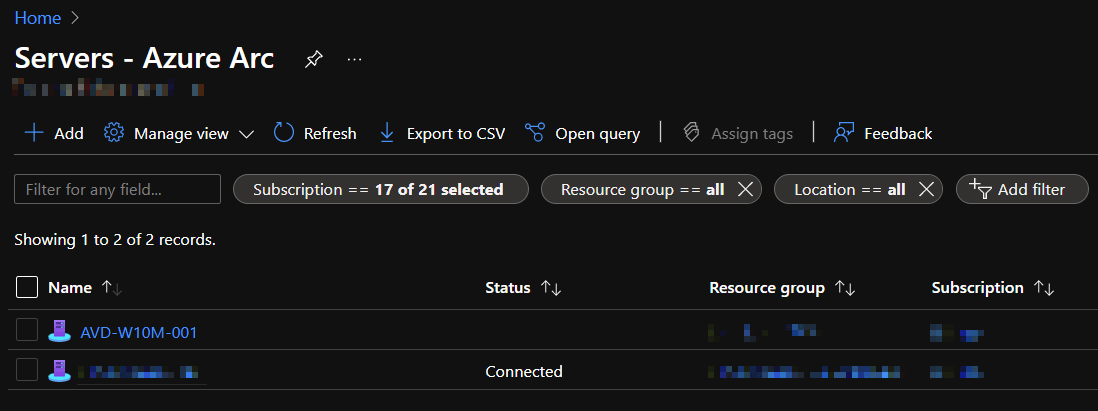The image size is (1098, 411).
Task: Refresh the server list via Refresh label
Action: (330, 133)
